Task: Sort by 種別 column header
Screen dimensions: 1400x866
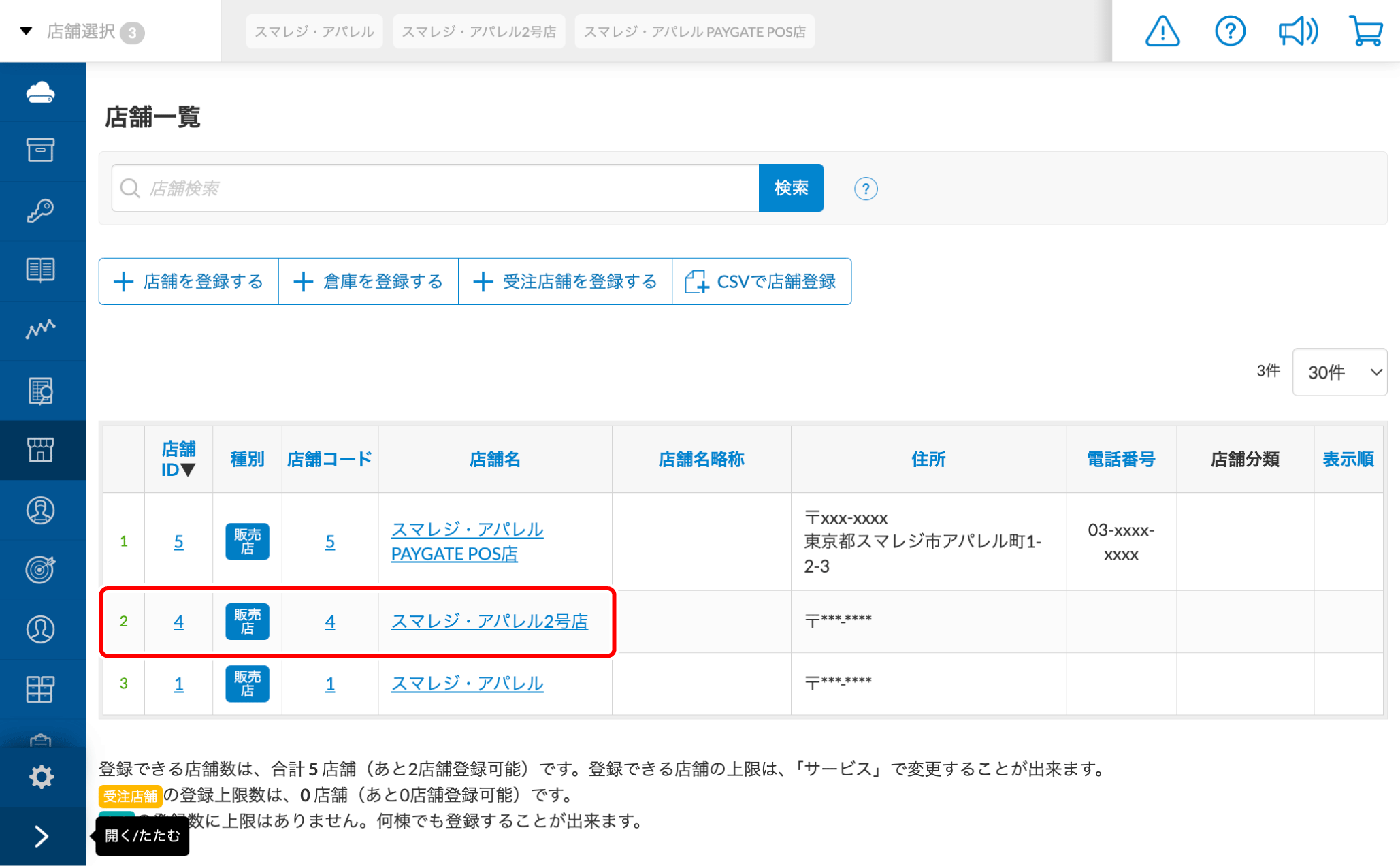Action: click(247, 459)
